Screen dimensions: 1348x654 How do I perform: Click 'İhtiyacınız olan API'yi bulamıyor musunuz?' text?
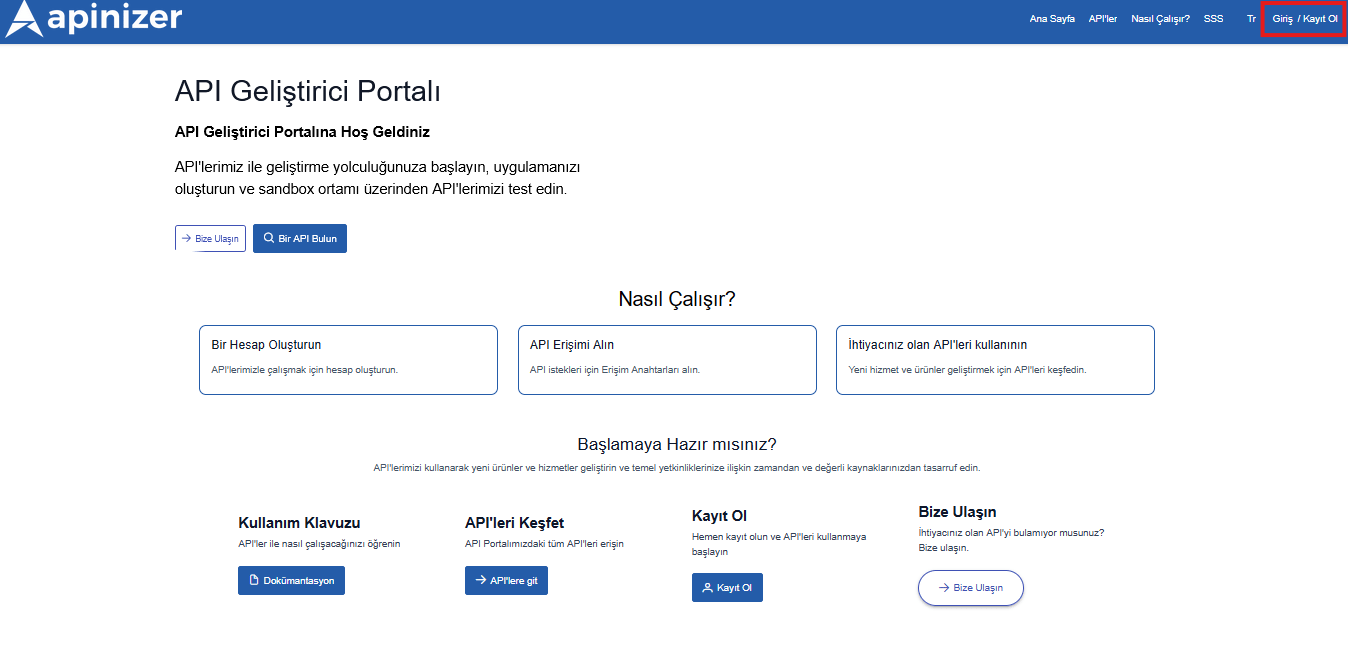(x=1011, y=533)
